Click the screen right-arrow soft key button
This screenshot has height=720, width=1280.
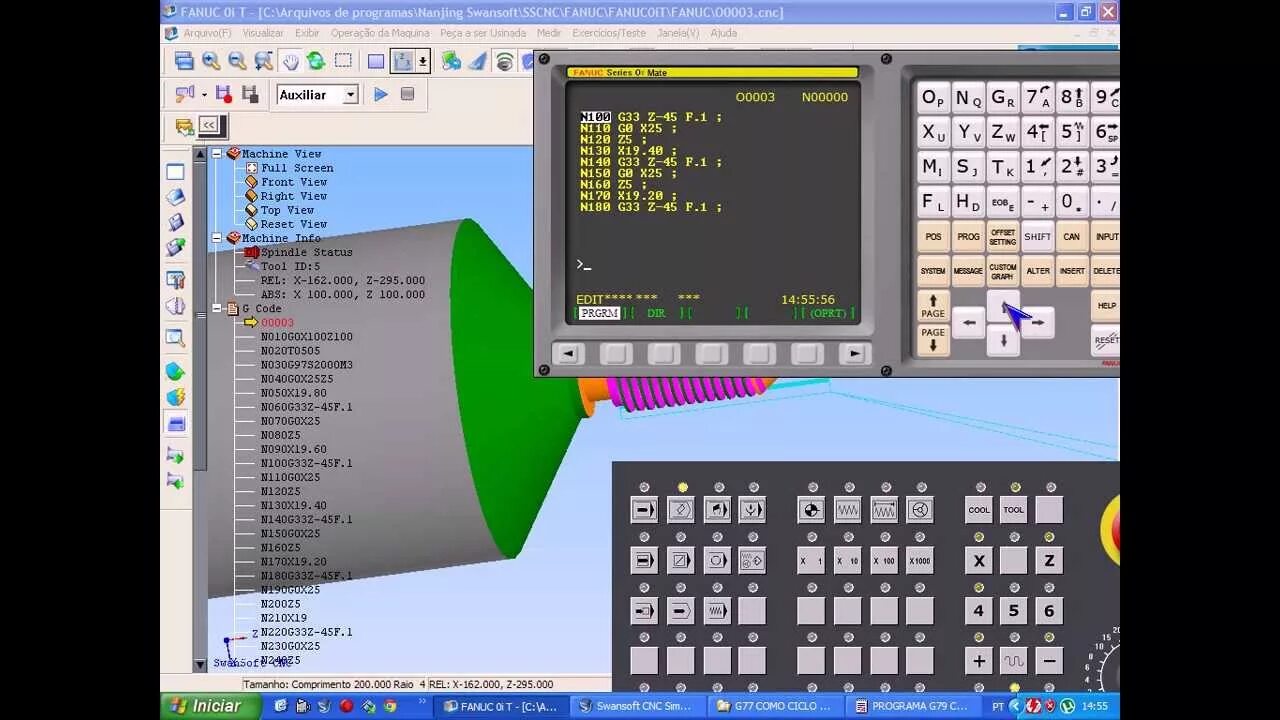pos(854,353)
